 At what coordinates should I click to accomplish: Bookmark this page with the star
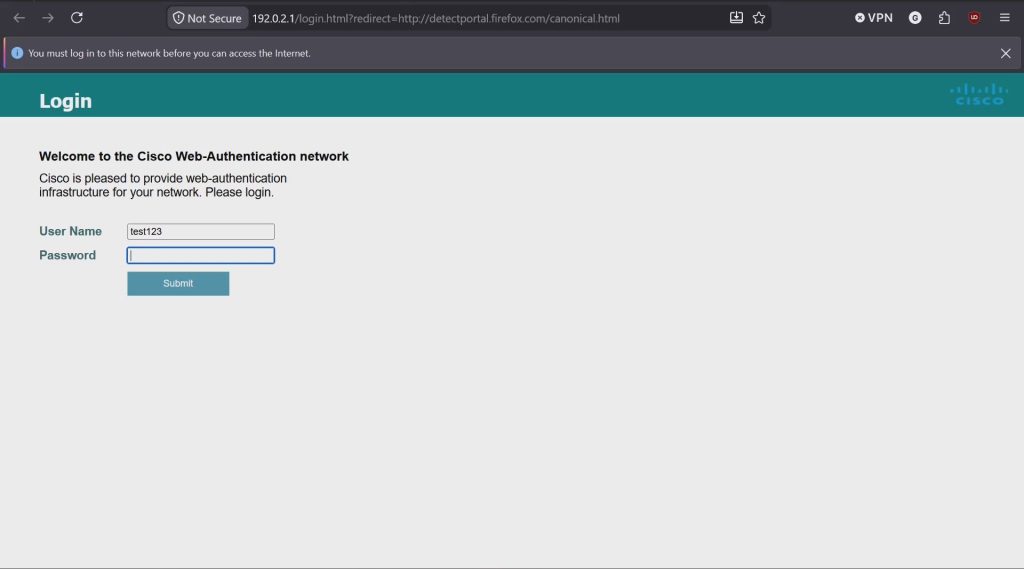pos(759,18)
